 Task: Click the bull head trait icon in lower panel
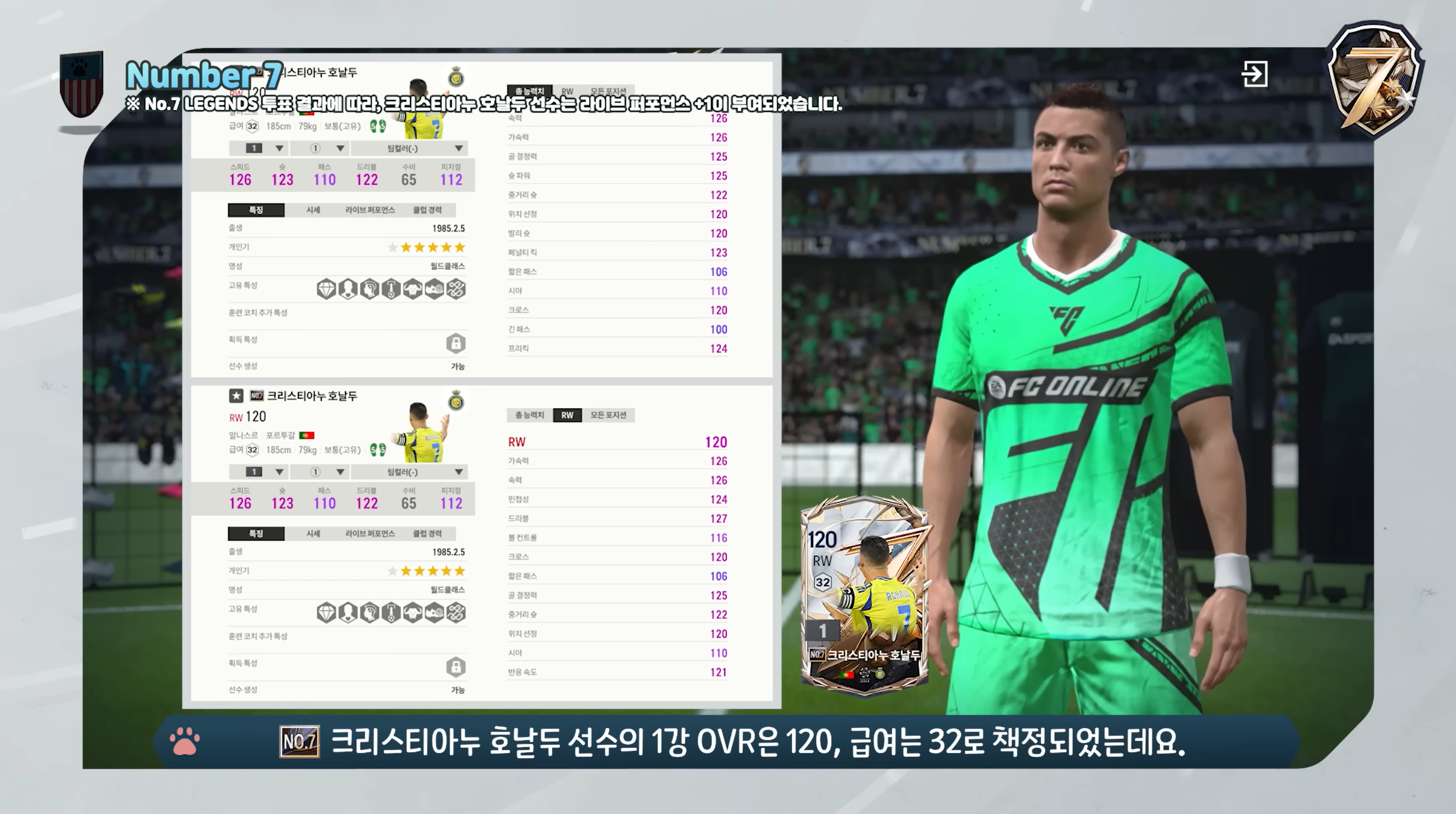pos(413,613)
